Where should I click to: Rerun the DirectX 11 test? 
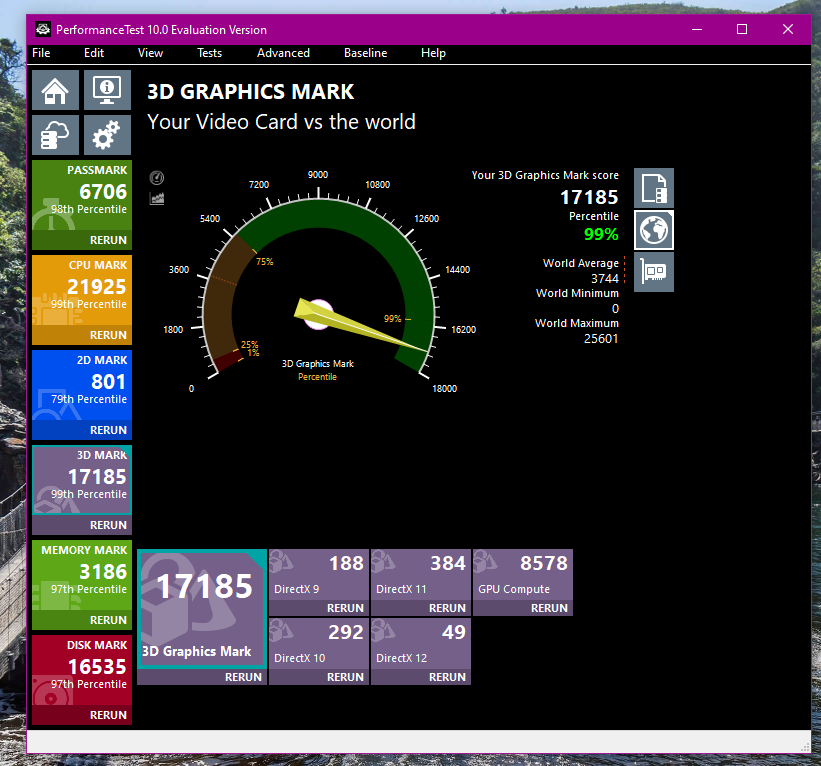tap(421, 608)
